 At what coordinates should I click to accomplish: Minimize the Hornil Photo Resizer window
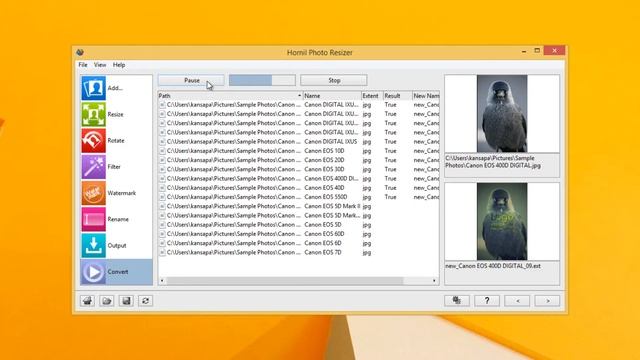click(524, 51)
